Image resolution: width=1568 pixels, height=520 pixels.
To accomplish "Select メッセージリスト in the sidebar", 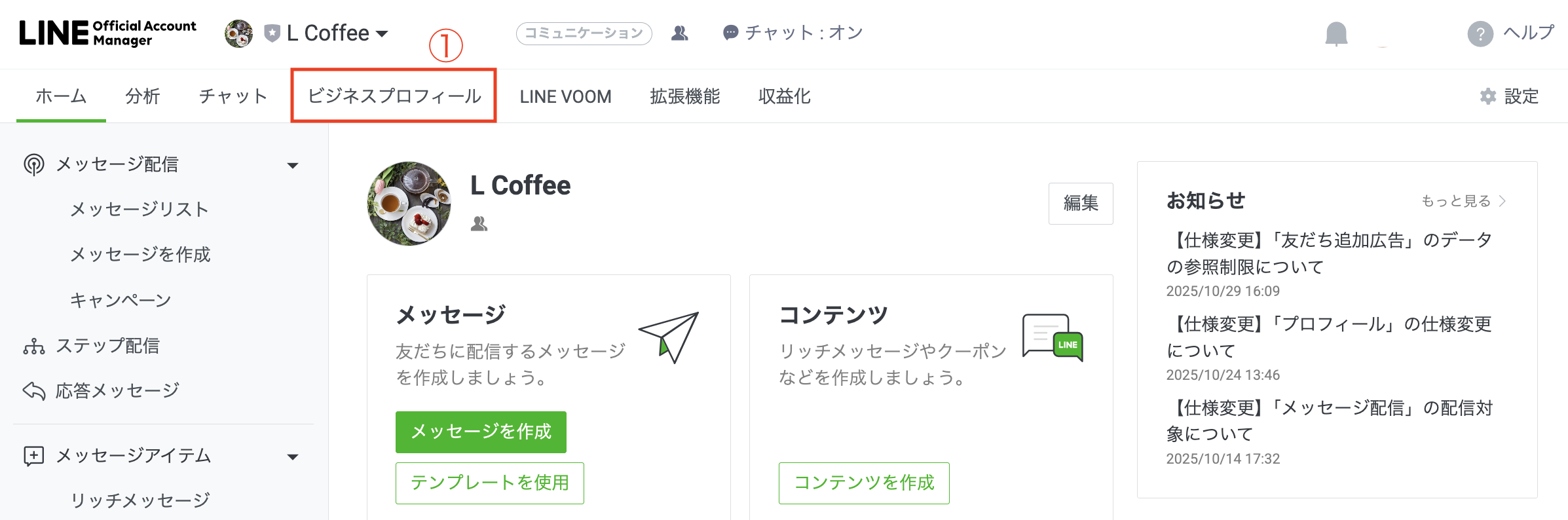I will point(139,209).
